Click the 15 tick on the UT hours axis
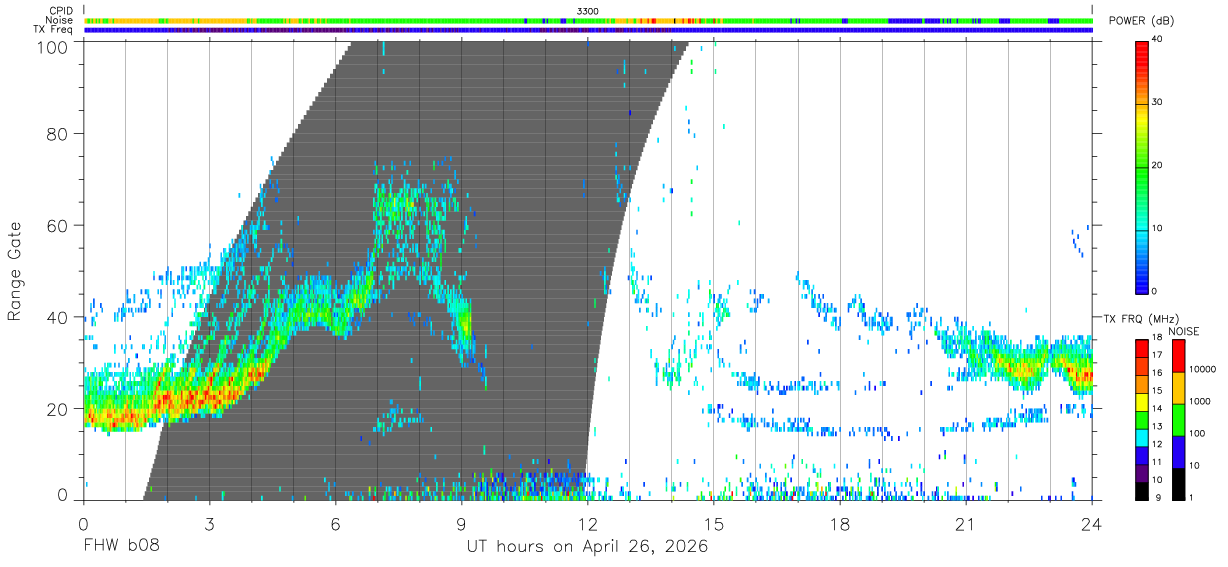This screenshot has width=1228, height=567. point(714,523)
